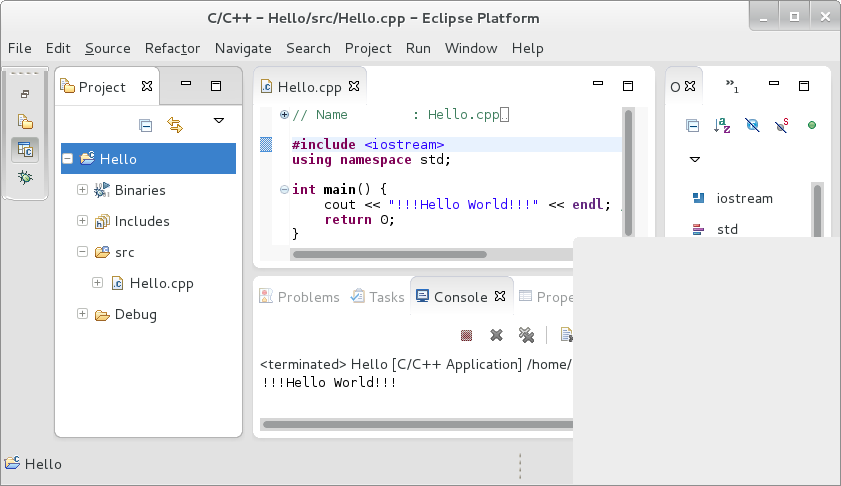Open the Help menu

528,48
